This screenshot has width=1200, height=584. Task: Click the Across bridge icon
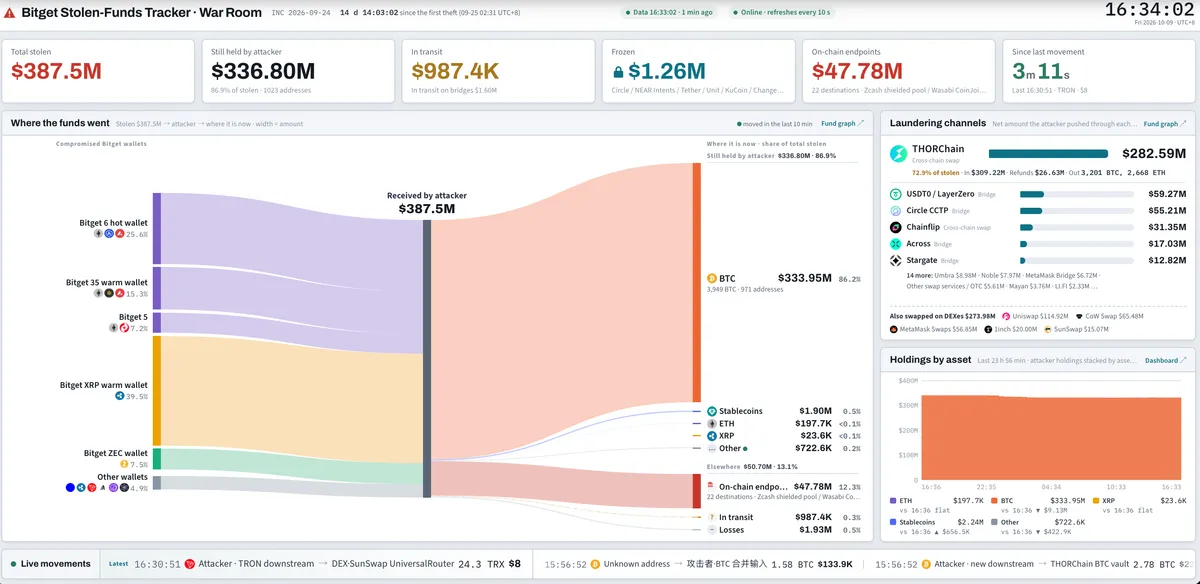896,244
